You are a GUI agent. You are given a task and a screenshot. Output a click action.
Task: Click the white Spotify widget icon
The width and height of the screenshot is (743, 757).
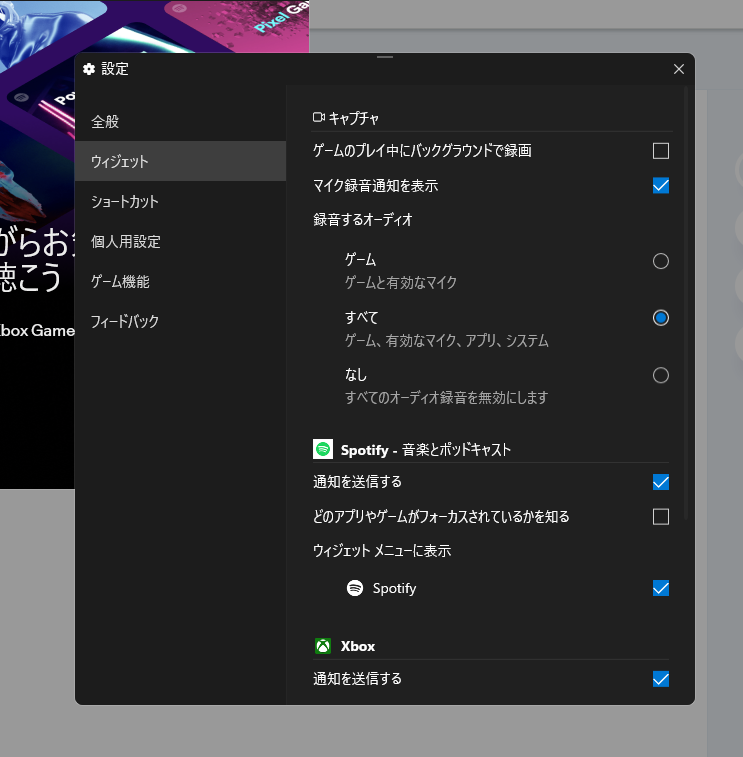(x=355, y=588)
